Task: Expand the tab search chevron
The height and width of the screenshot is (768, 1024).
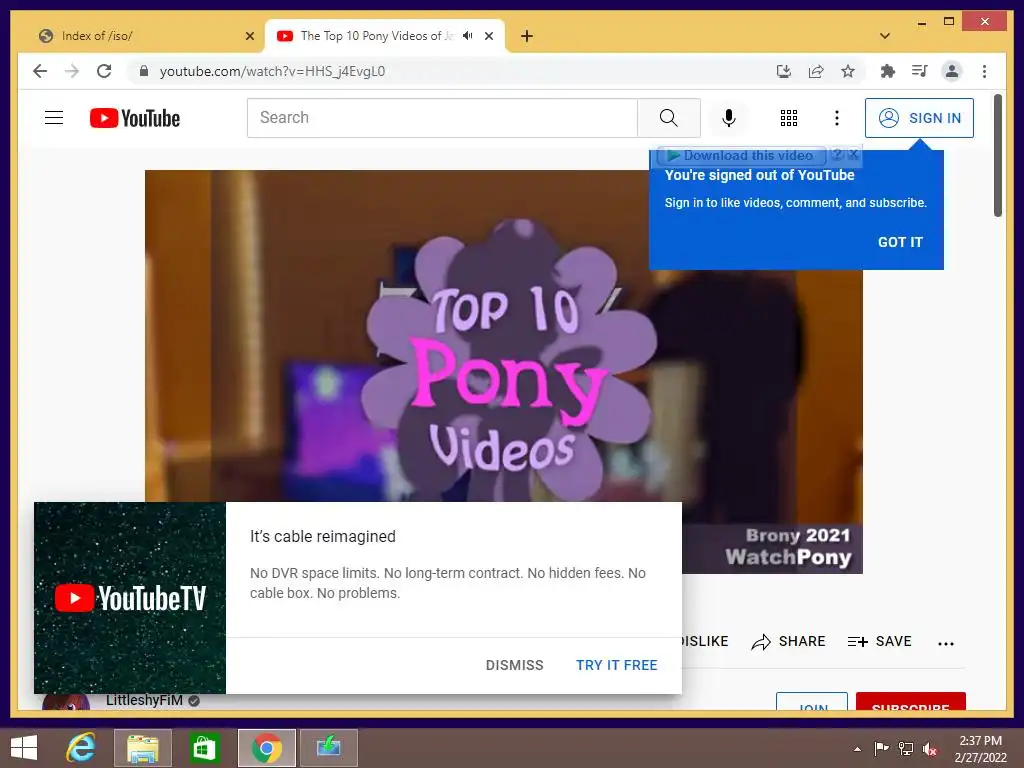Action: 885,36
